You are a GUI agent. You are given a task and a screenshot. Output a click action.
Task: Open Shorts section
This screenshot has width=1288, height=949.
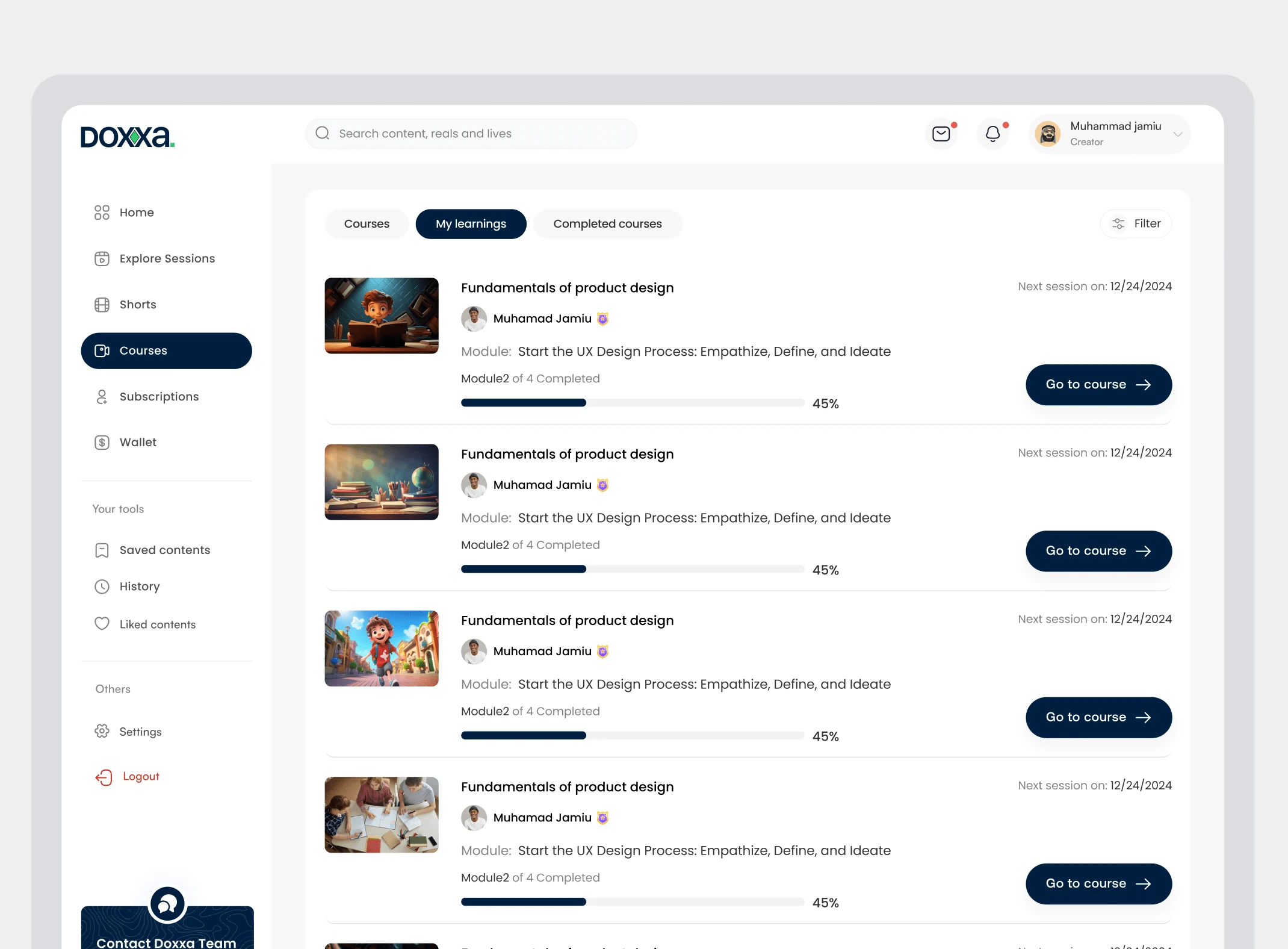138,304
